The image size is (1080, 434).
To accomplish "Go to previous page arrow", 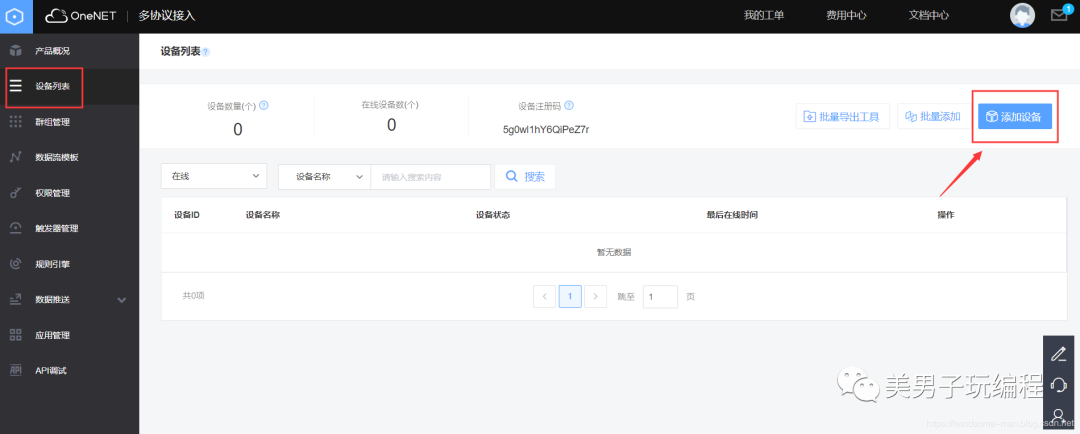I will [x=544, y=296].
